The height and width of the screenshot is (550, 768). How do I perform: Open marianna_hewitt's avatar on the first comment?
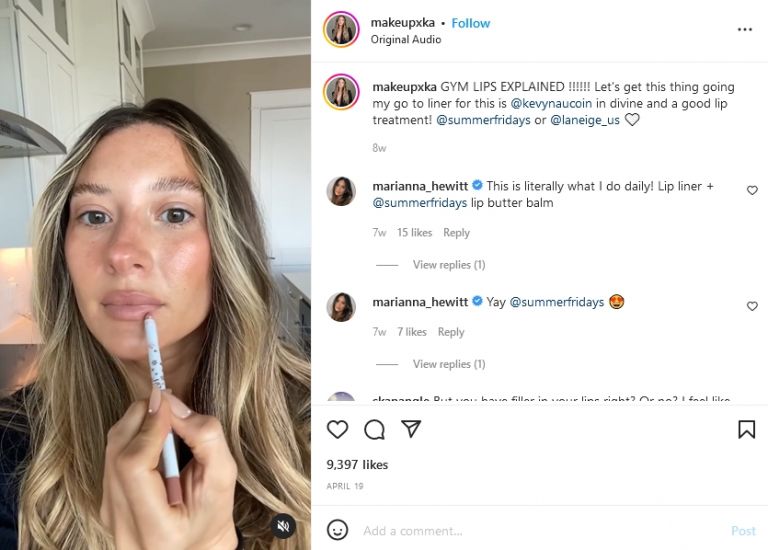coord(341,191)
